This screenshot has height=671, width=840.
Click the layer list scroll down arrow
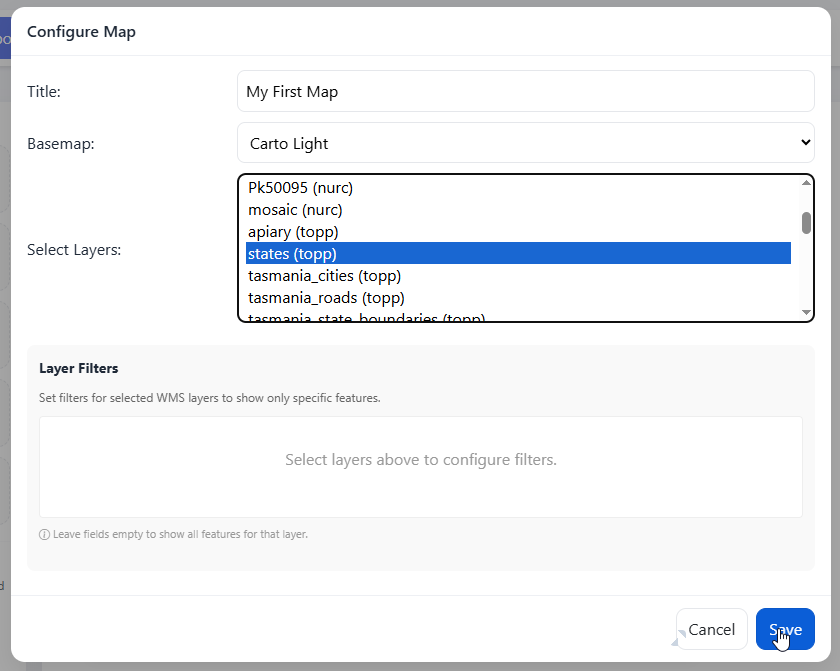pyautogui.click(x=806, y=313)
